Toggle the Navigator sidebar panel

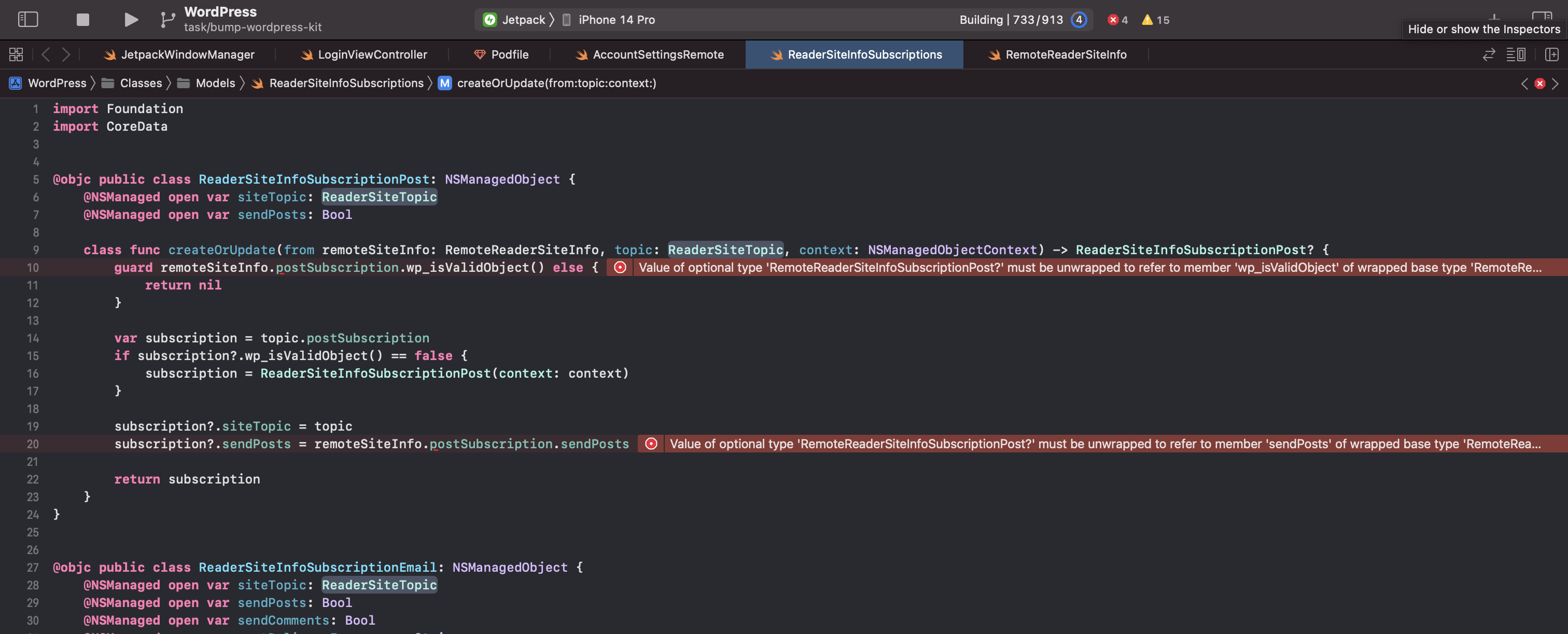coord(28,20)
